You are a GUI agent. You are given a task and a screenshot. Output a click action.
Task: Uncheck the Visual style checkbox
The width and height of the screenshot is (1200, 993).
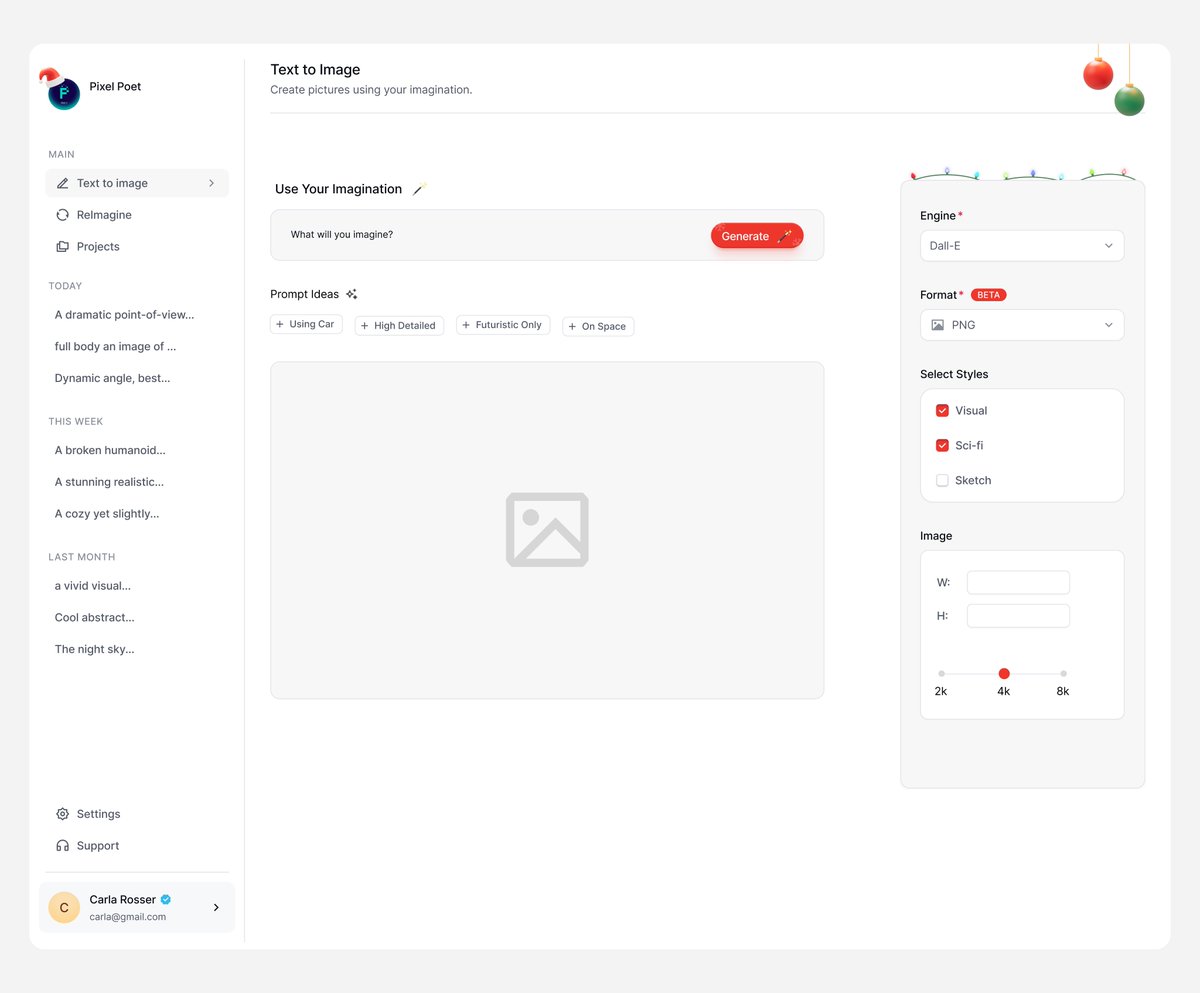tap(941, 410)
